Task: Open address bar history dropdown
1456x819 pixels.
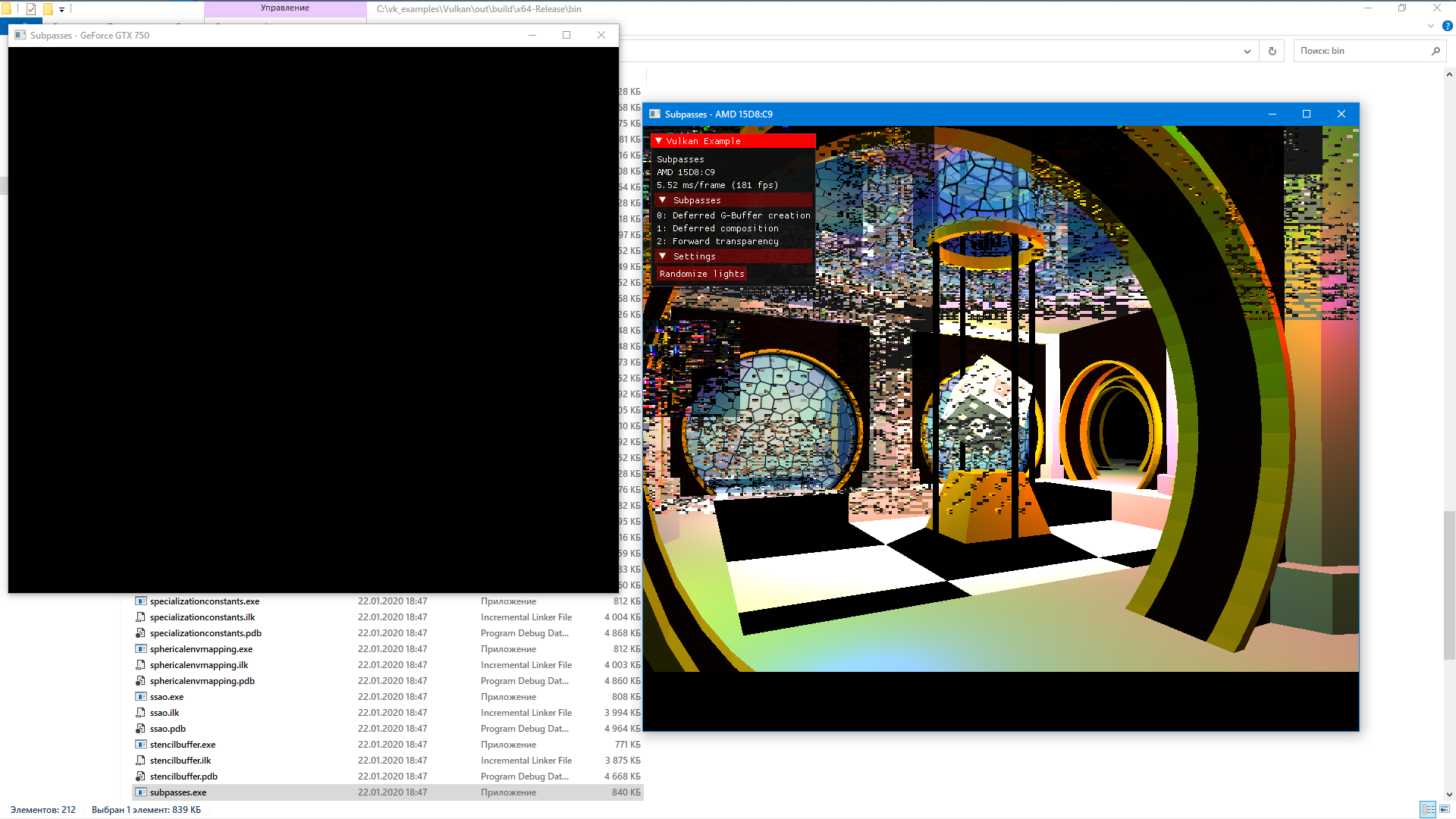Action: (x=1247, y=52)
